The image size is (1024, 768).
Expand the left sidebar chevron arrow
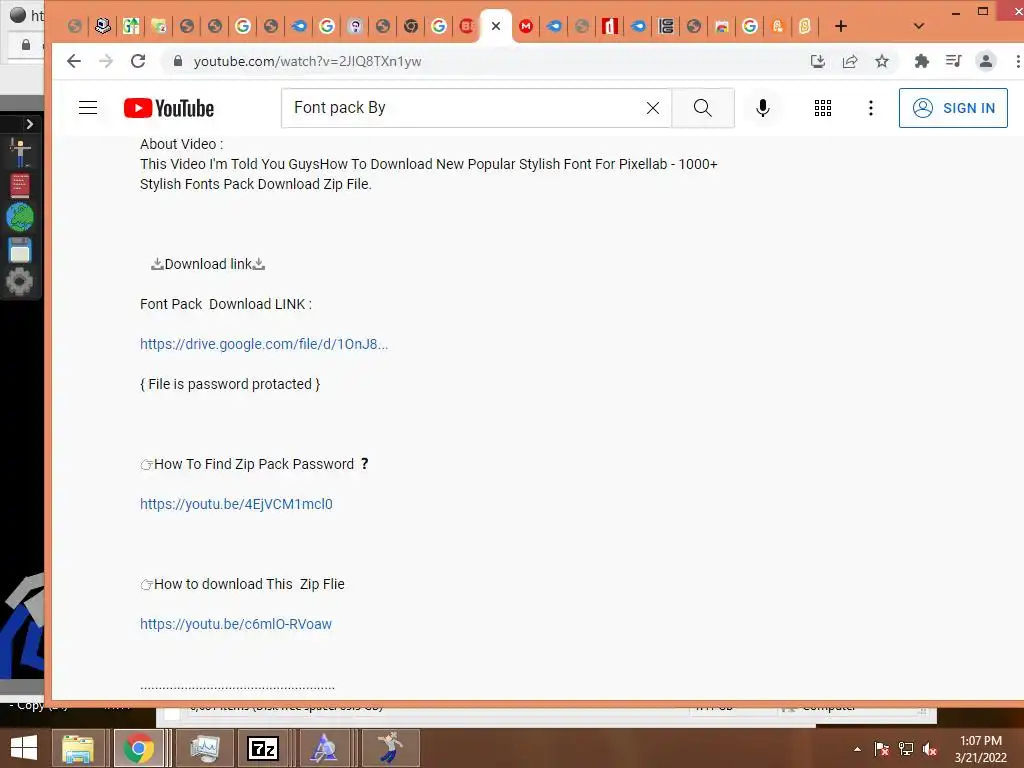click(x=29, y=124)
